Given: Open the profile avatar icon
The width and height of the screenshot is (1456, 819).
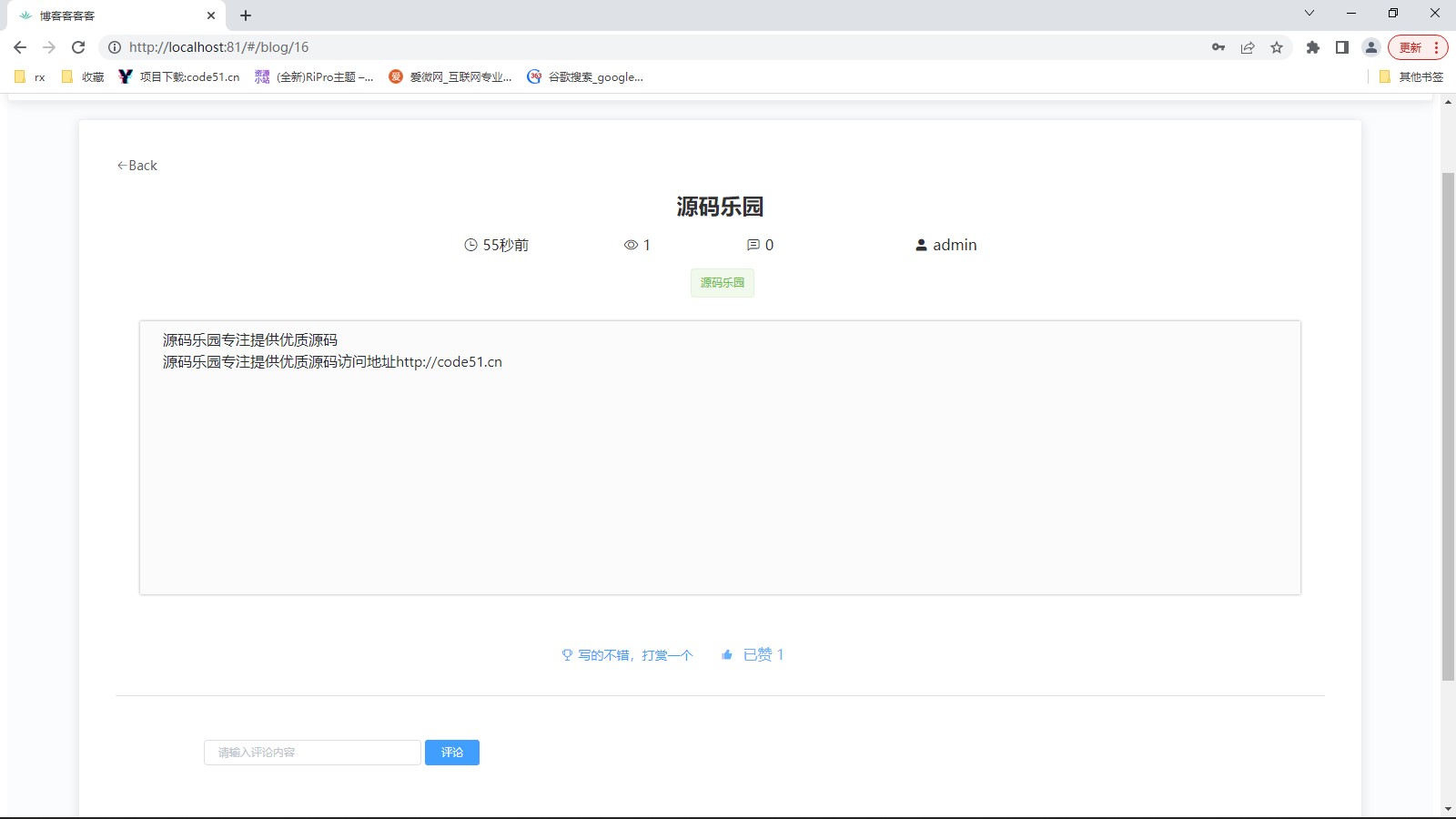Looking at the screenshot, I should [x=1371, y=47].
